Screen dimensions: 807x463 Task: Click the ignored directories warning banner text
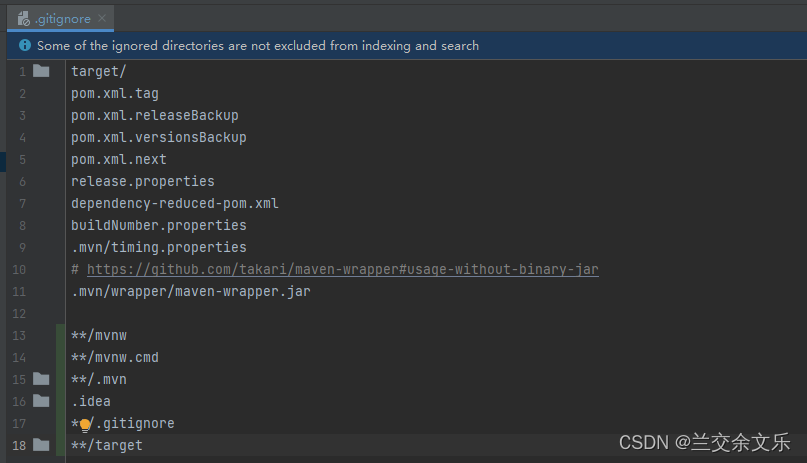point(257,45)
